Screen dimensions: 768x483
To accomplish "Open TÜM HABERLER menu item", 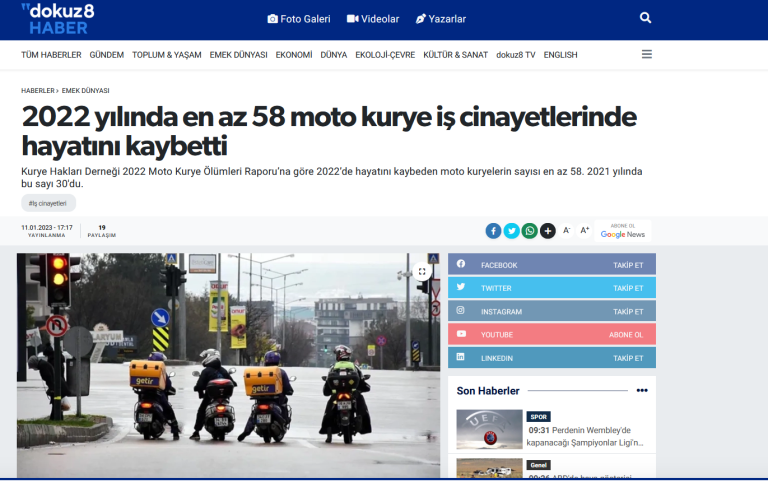I will pyautogui.click(x=51, y=55).
